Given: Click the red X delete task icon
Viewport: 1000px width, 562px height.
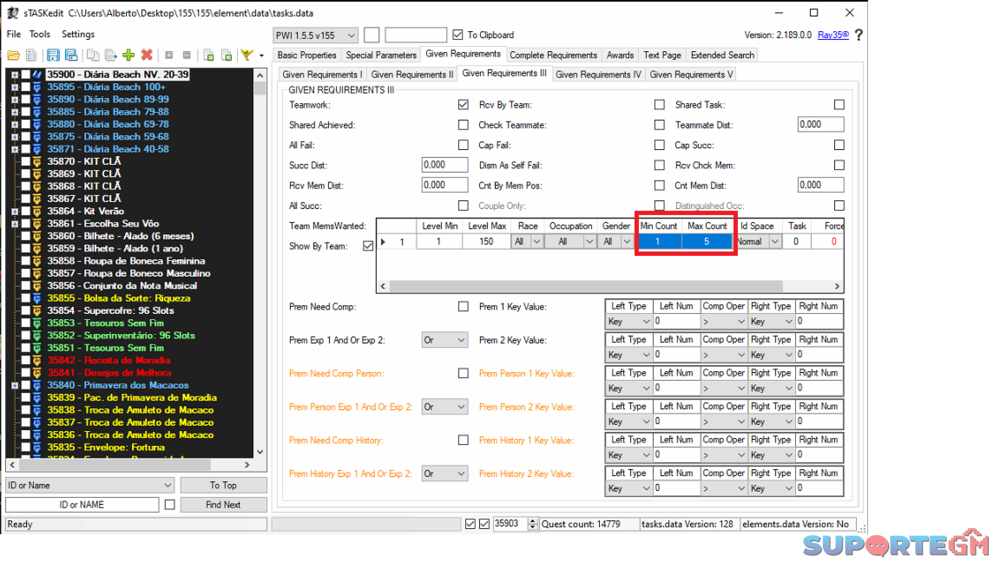Looking at the screenshot, I should [147, 55].
